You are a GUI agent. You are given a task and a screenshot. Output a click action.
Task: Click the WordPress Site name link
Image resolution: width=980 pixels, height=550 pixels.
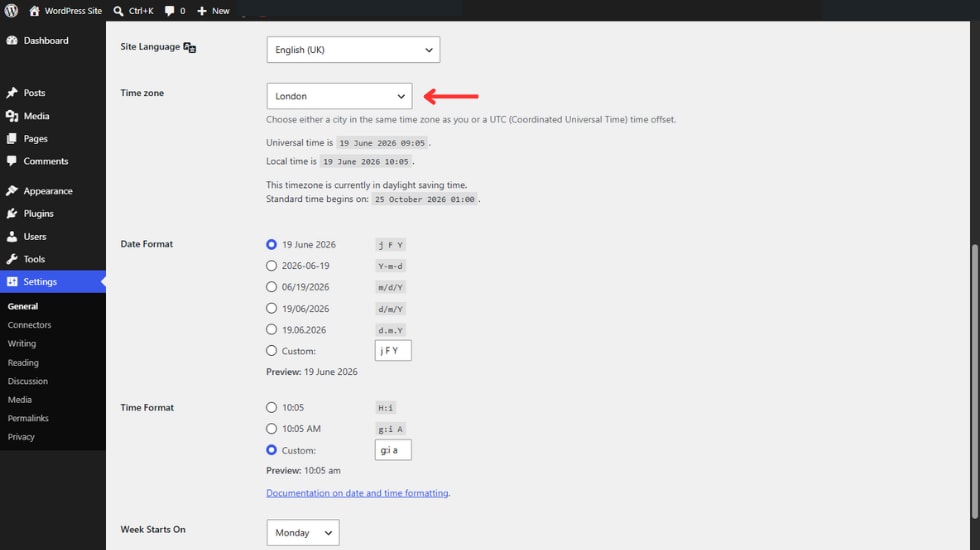[73, 11]
